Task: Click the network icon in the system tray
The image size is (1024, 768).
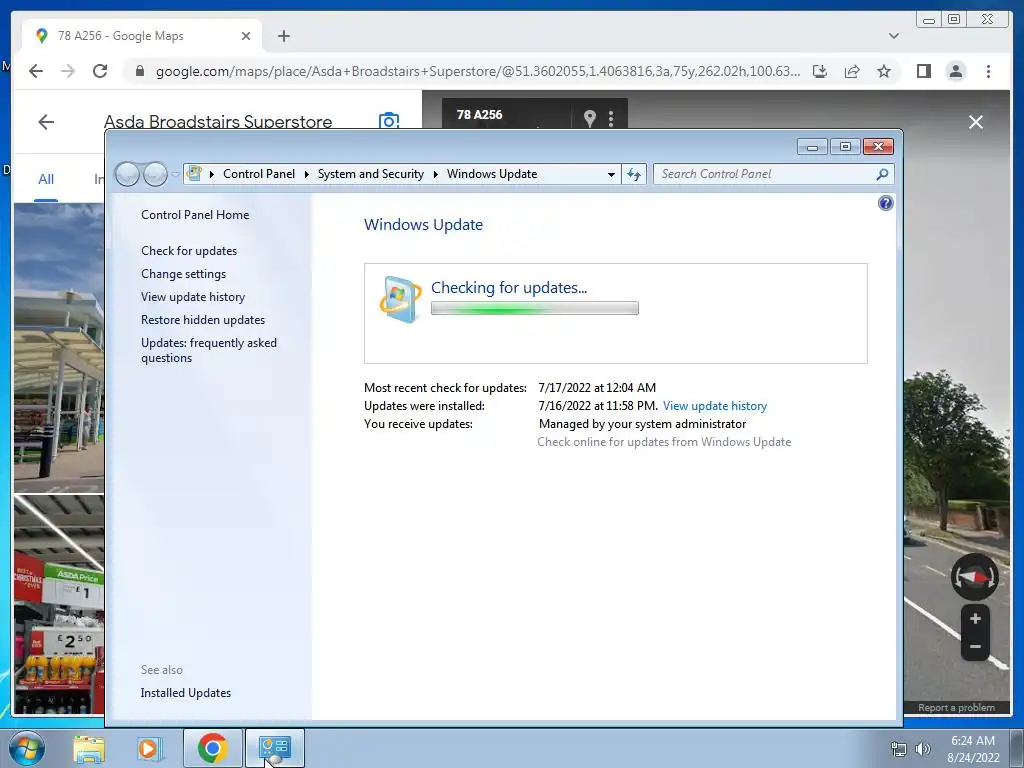Action: (x=899, y=749)
